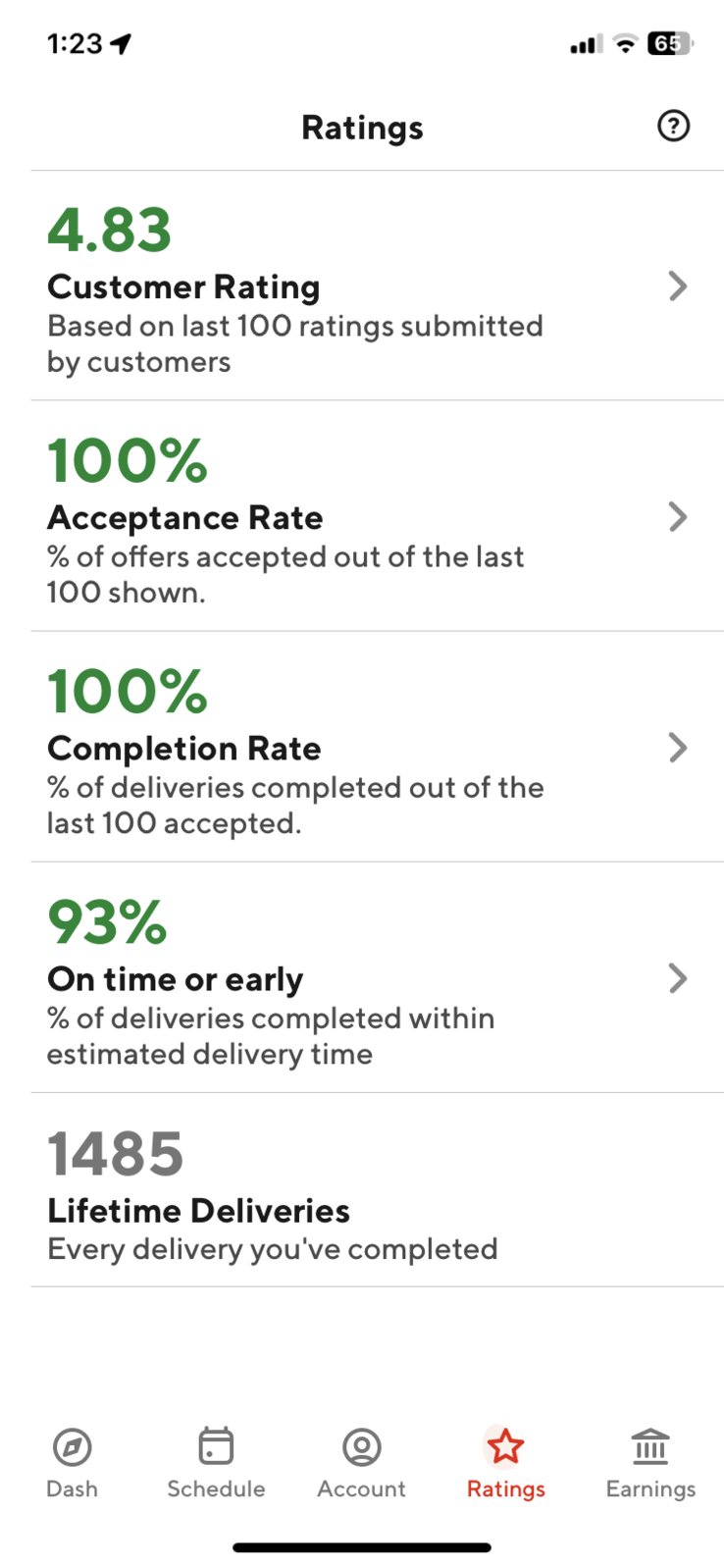This screenshot has height=1568, width=724.
Task: Expand Completion Rate details chevron
Action: tap(678, 747)
